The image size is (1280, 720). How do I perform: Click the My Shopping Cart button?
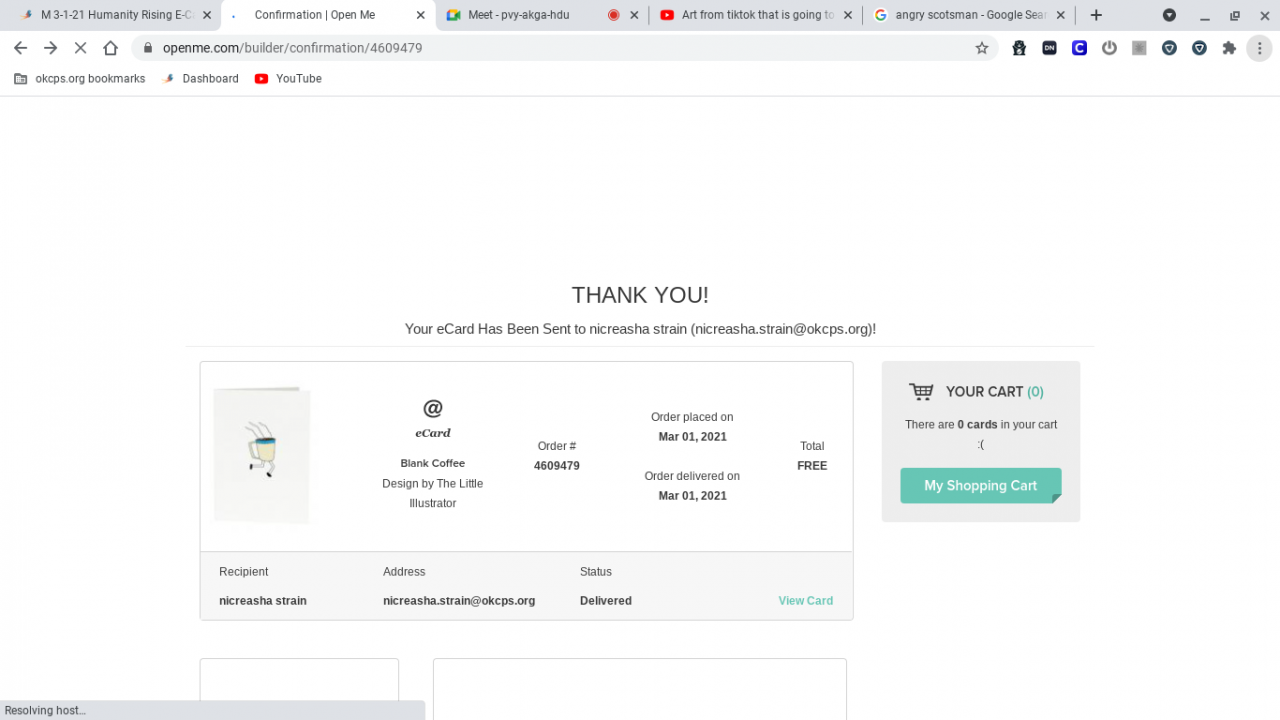pyautogui.click(x=980, y=486)
